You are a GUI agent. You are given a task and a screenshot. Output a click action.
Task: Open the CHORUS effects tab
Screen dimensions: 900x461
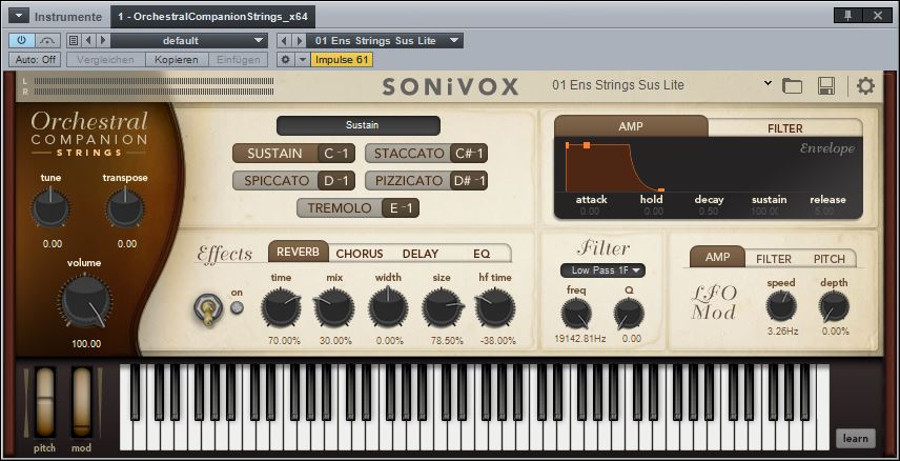pyautogui.click(x=359, y=253)
